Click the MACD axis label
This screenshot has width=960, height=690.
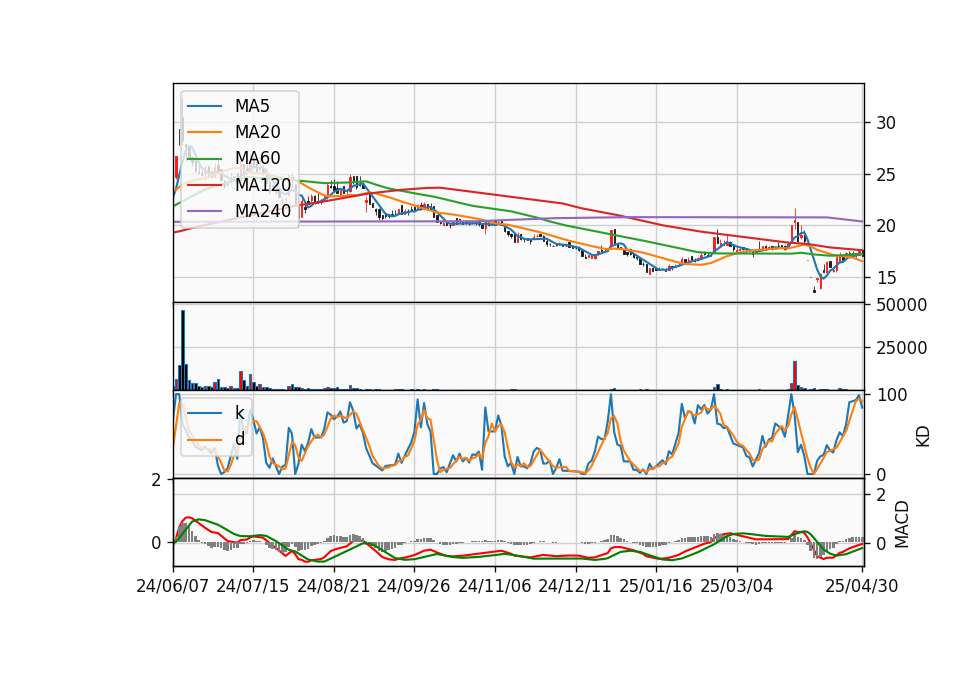[902, 524]
